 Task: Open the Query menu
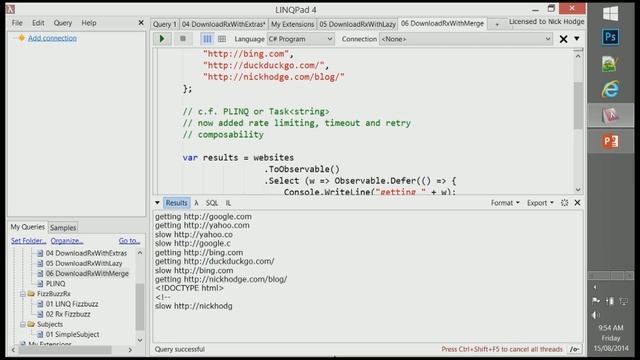[63, 23]
